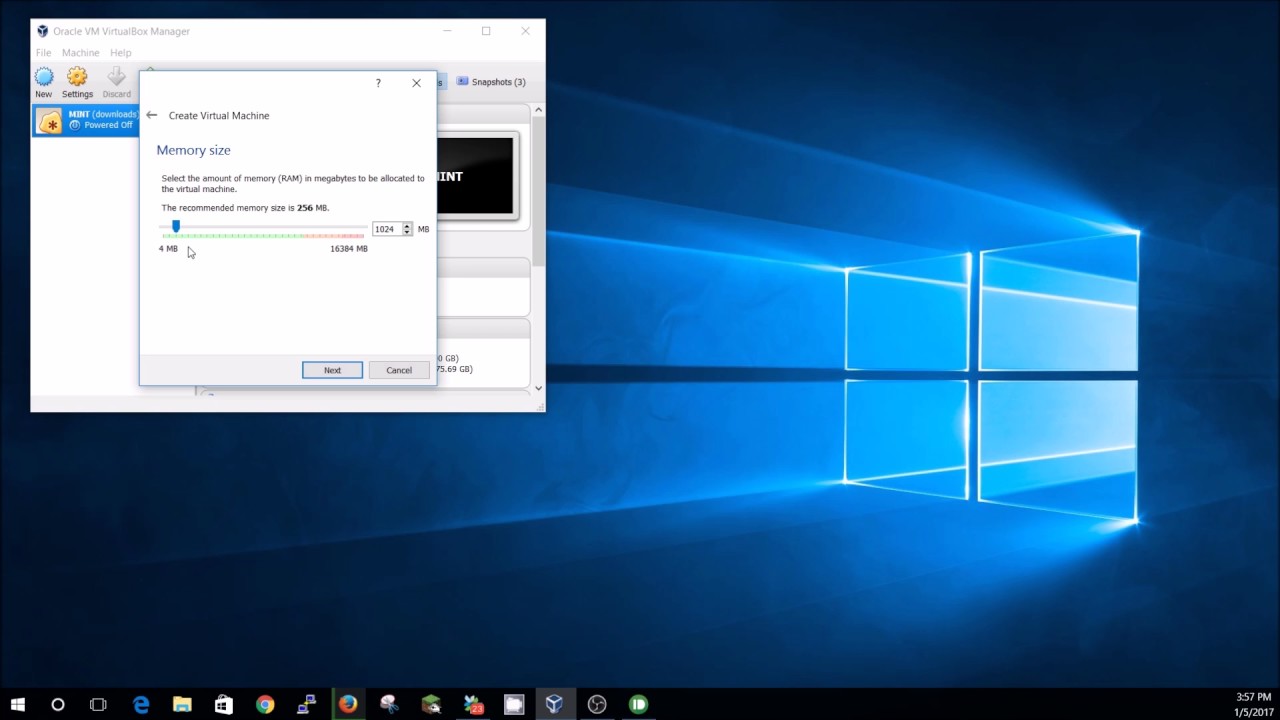Image resolution: width=1280 pixels, height=720 pixels.
Task: Launch Google Chrome from the taskbar
Action: point(265,704)
